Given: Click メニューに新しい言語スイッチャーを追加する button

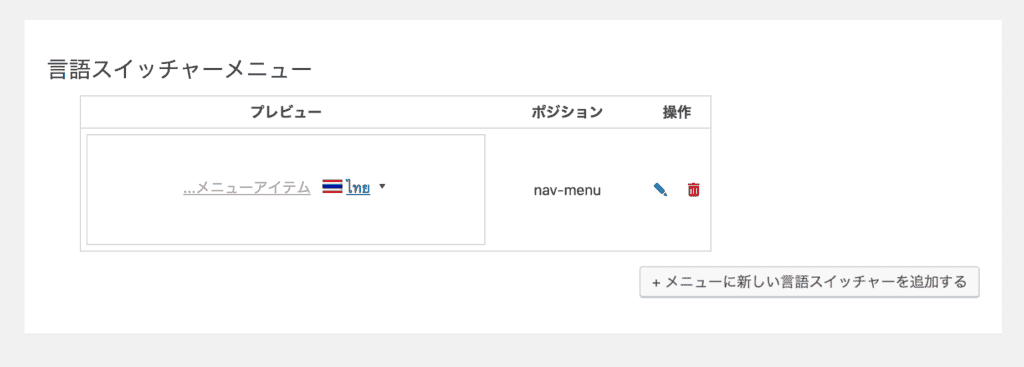Looking at the screenshot, I should (x=809, y=282).
